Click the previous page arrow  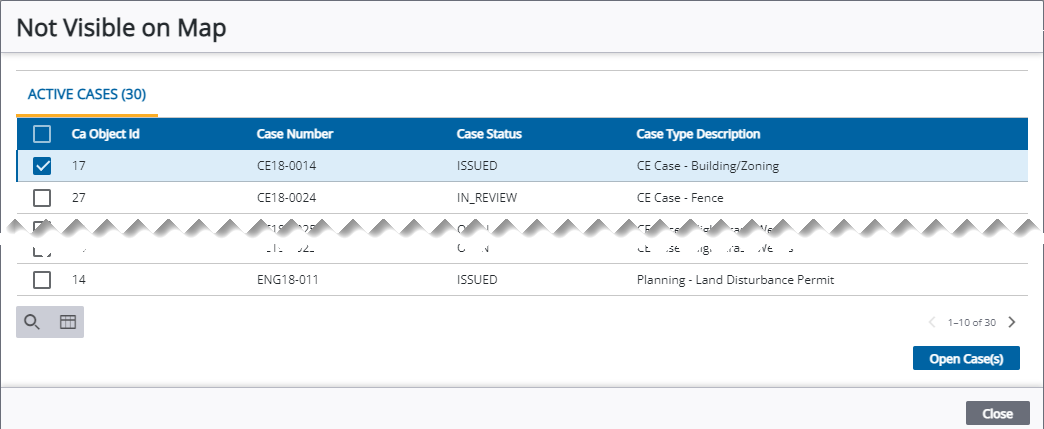click(x=932, y=322)
